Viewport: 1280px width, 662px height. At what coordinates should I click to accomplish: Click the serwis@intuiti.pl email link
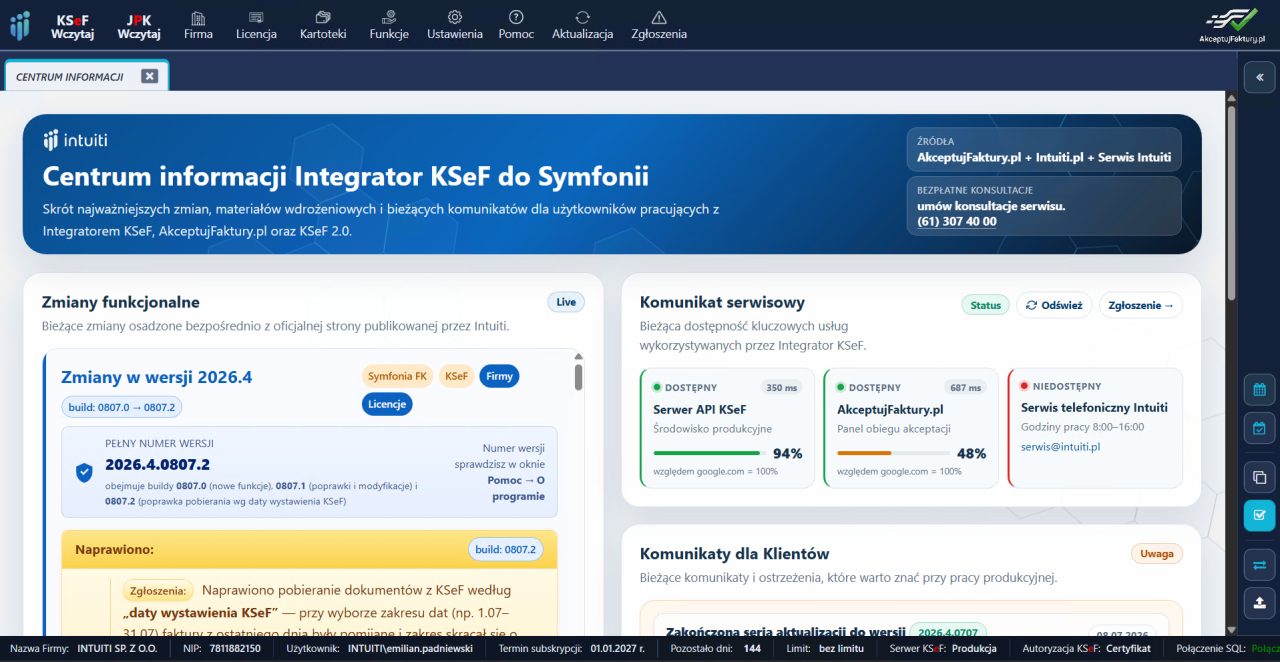(x=1060, y=447)
